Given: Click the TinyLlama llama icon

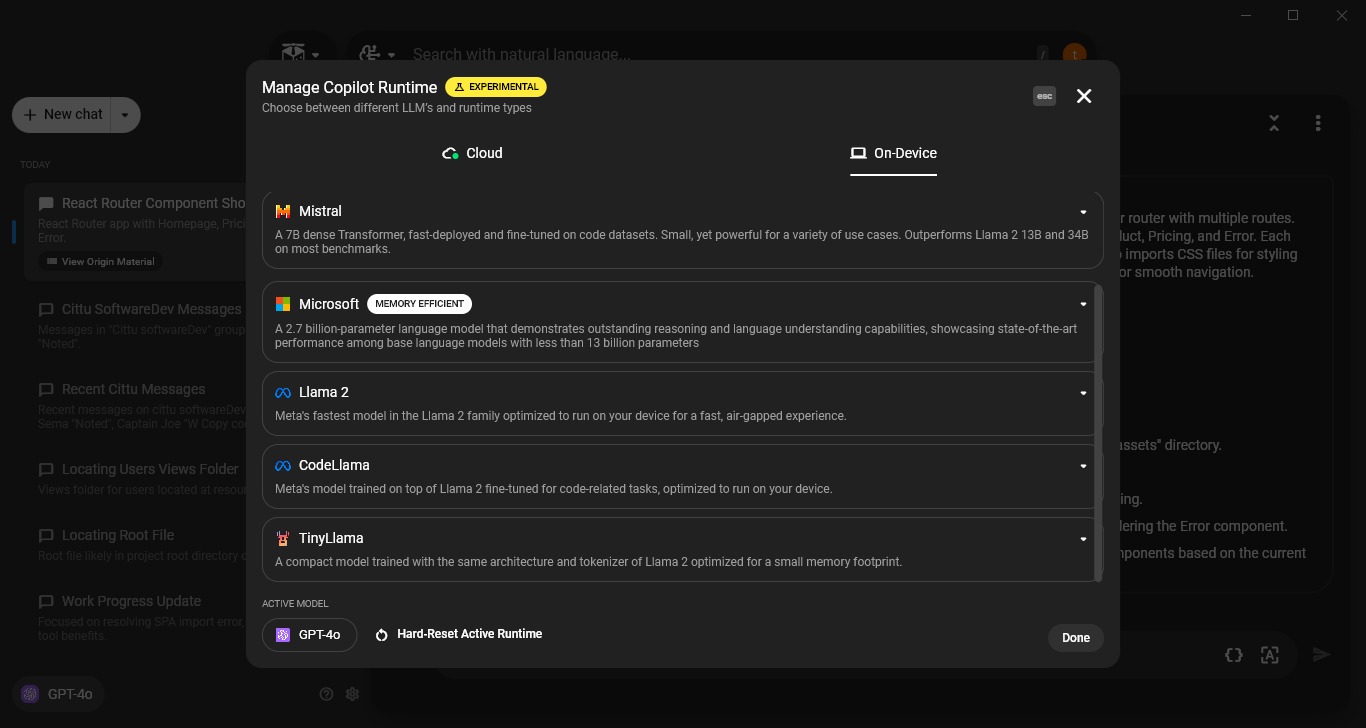Looking at the screenshot, I should point(282,538).
